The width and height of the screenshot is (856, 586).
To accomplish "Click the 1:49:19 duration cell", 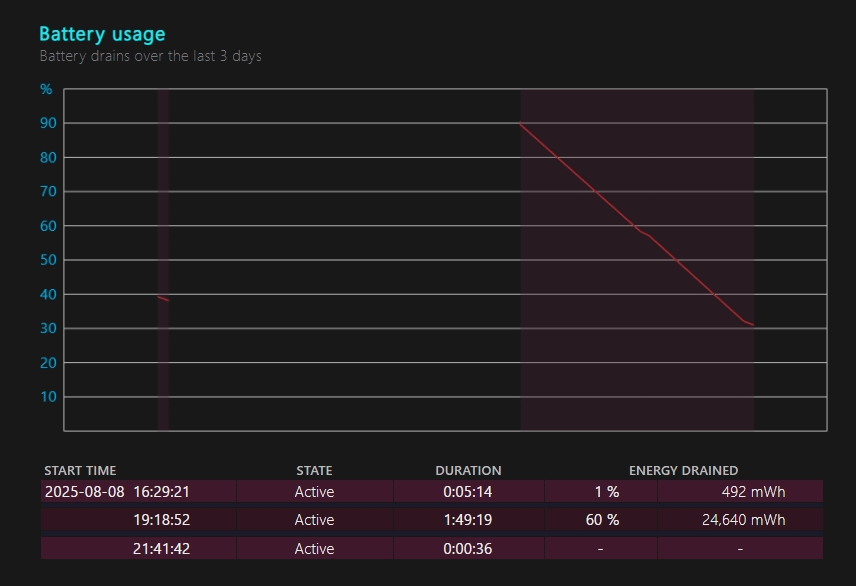I will coord(468,520).
